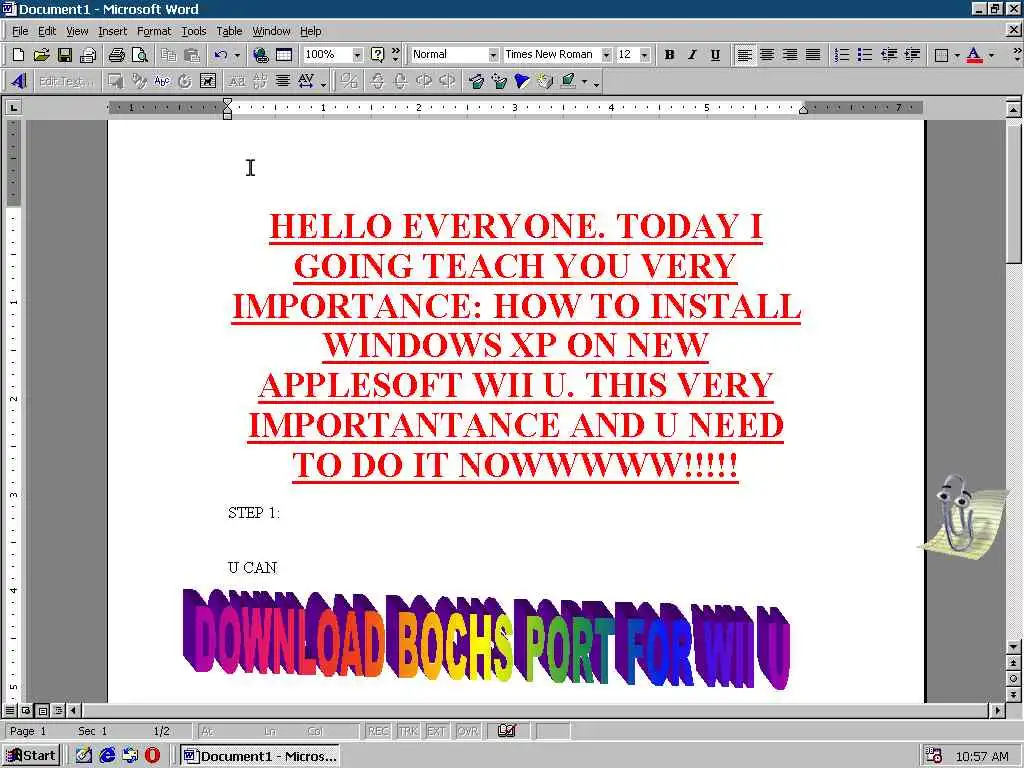Open the Normal style dropdown
Viewport: 1024px width, 768px height.
click(493, 55)
